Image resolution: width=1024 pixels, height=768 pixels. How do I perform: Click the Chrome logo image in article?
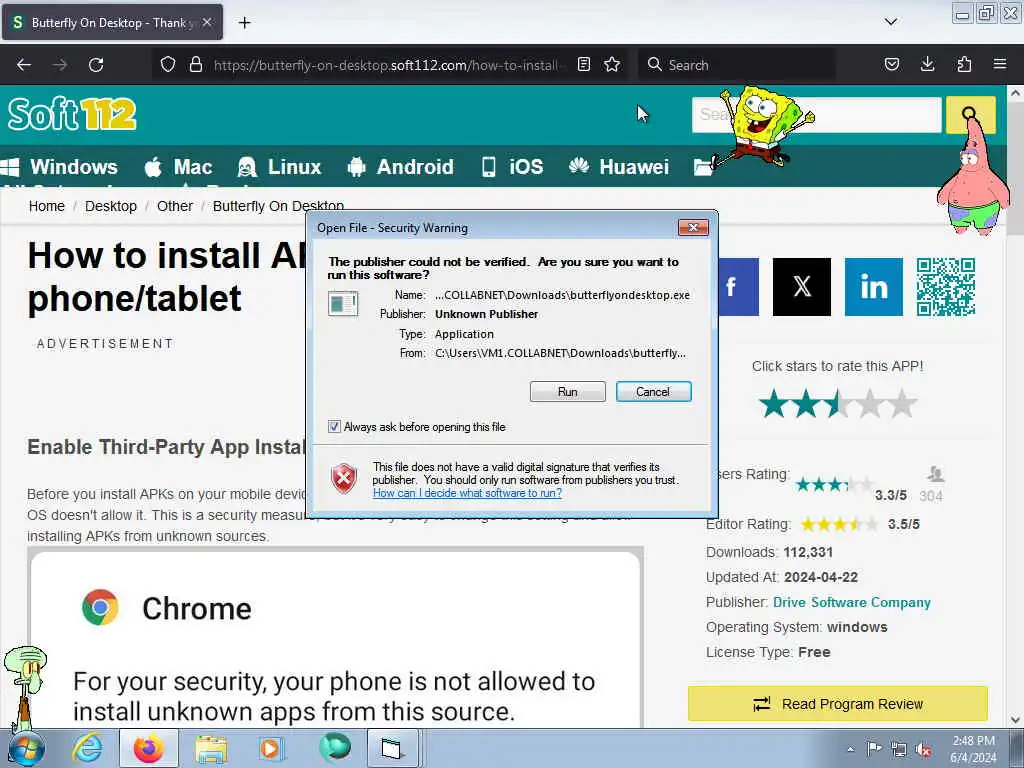coord(101,607)
